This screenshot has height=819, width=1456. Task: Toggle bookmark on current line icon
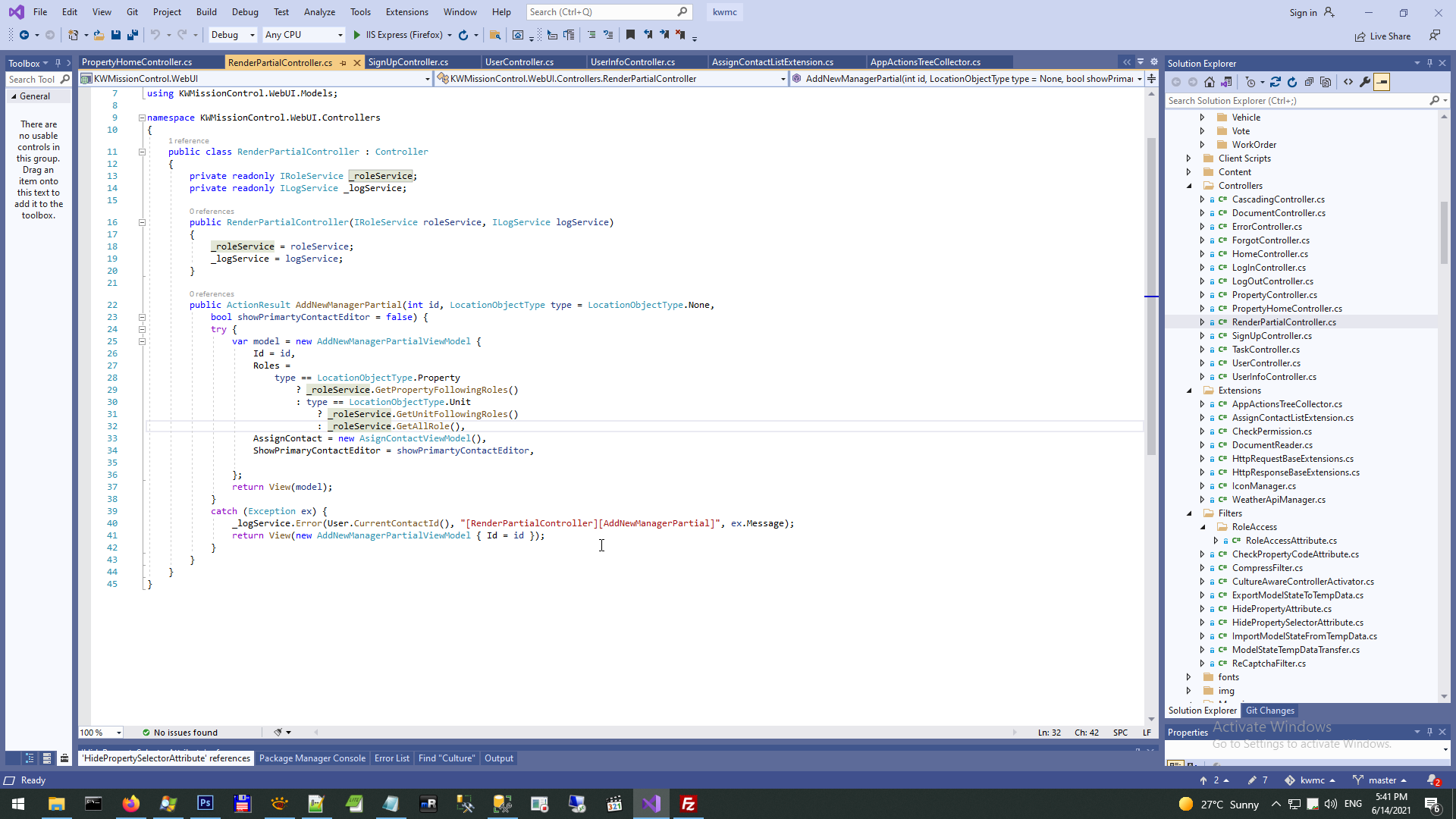coord(630,35)
